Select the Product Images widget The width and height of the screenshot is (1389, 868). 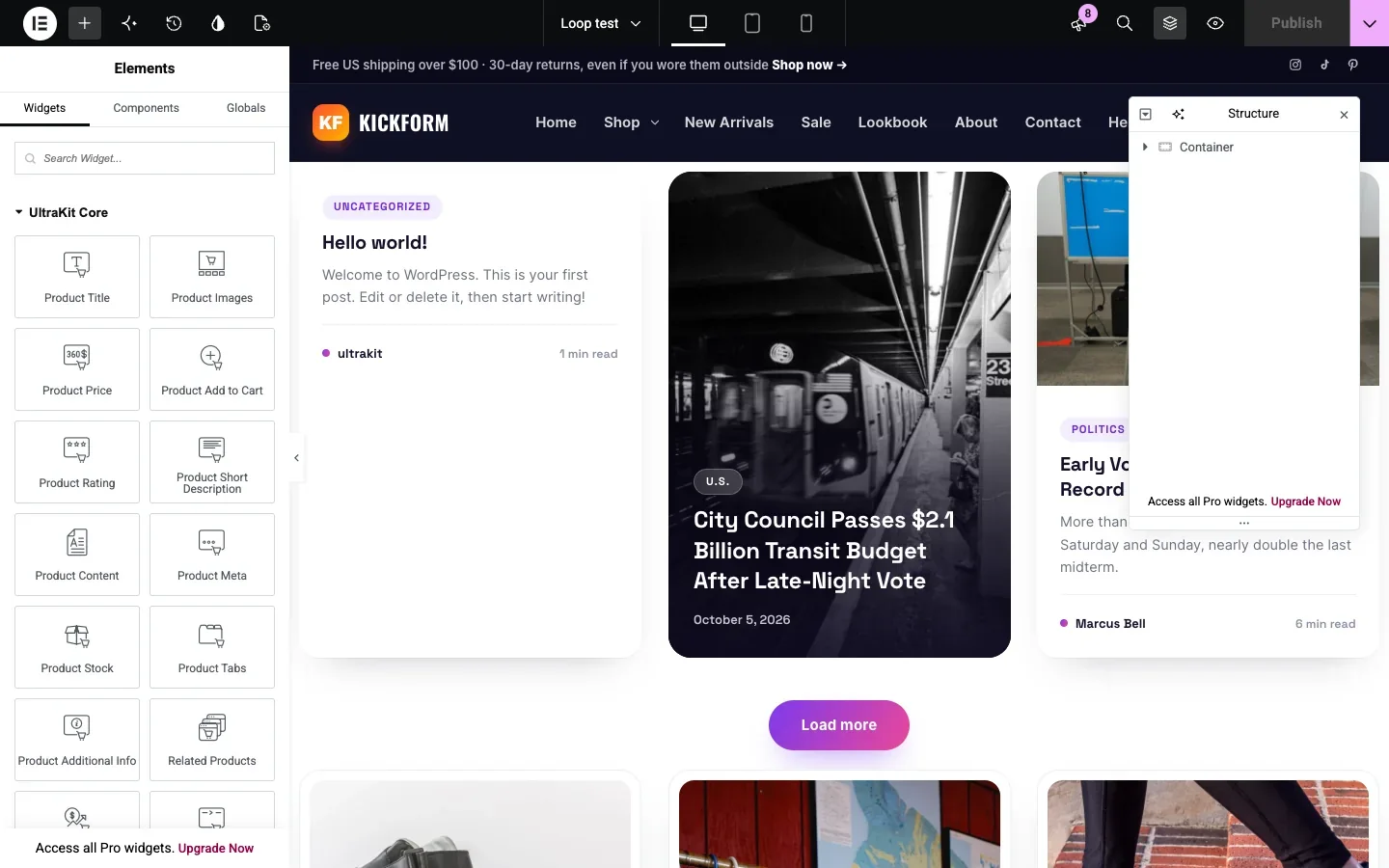(x=212, y=277)
